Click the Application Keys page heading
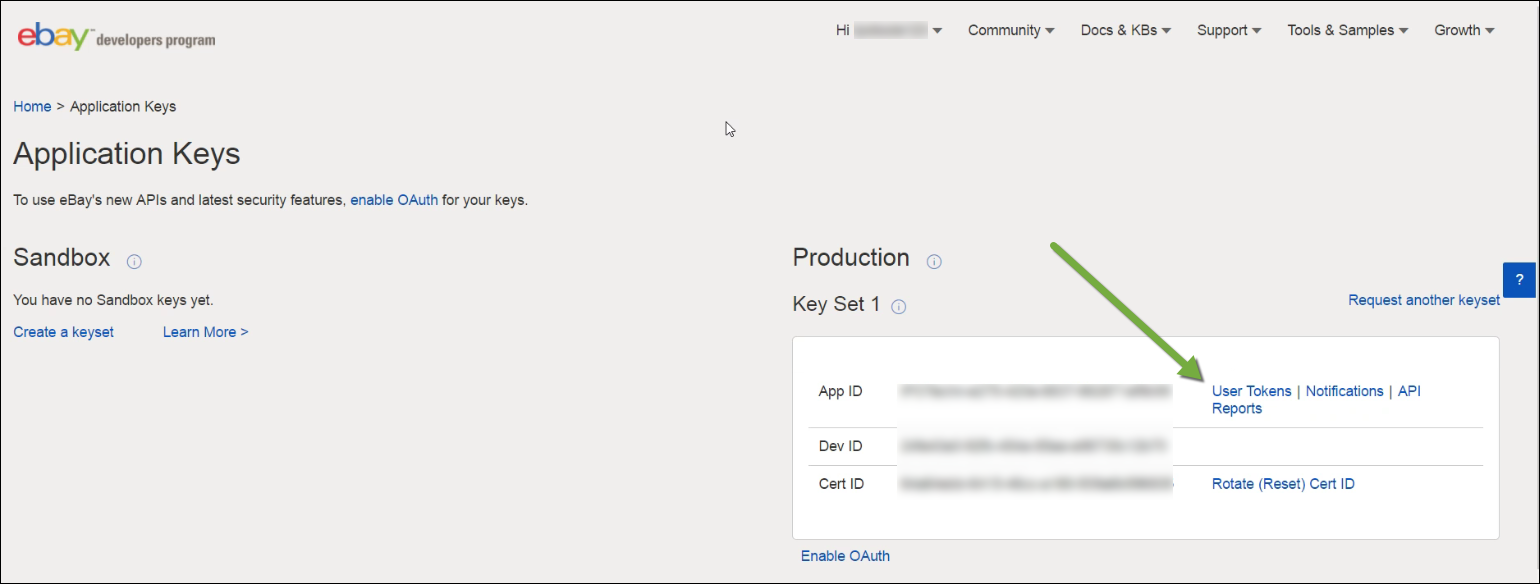The width and height of the screenshot is (1540, 584). tap(127, 155)
